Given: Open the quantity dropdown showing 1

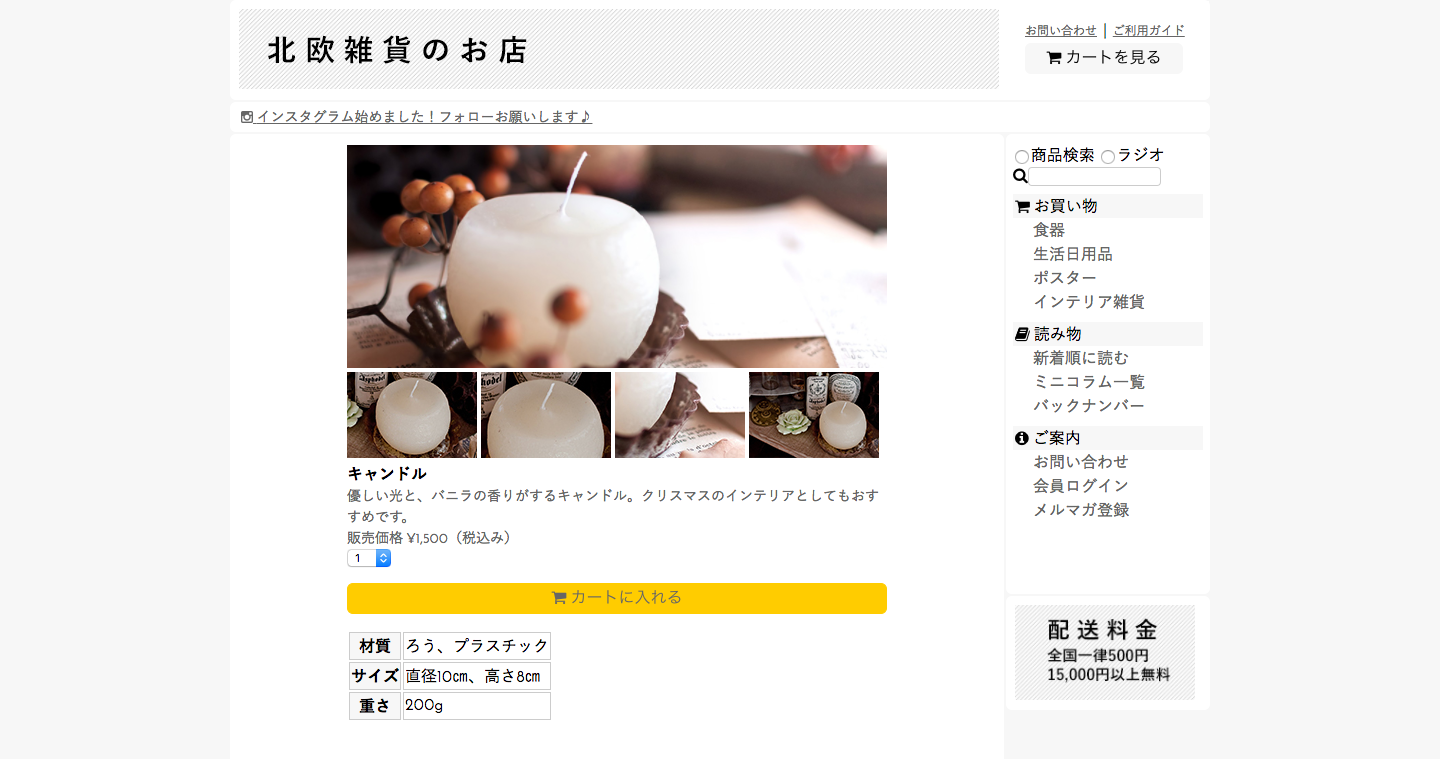Looking at the screenshot, I should (x=369, y=558).
